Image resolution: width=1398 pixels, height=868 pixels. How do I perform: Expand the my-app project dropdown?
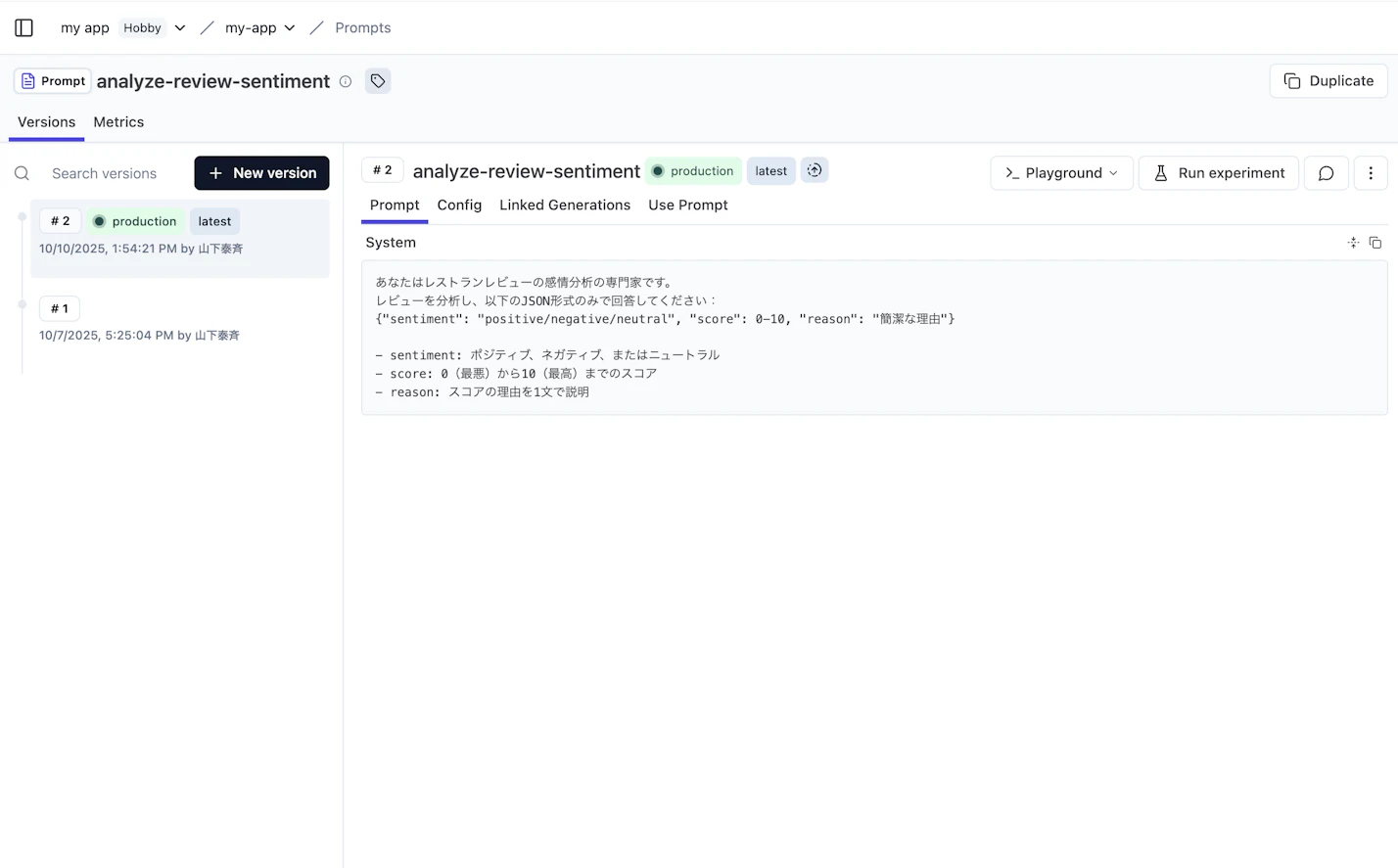289,28
